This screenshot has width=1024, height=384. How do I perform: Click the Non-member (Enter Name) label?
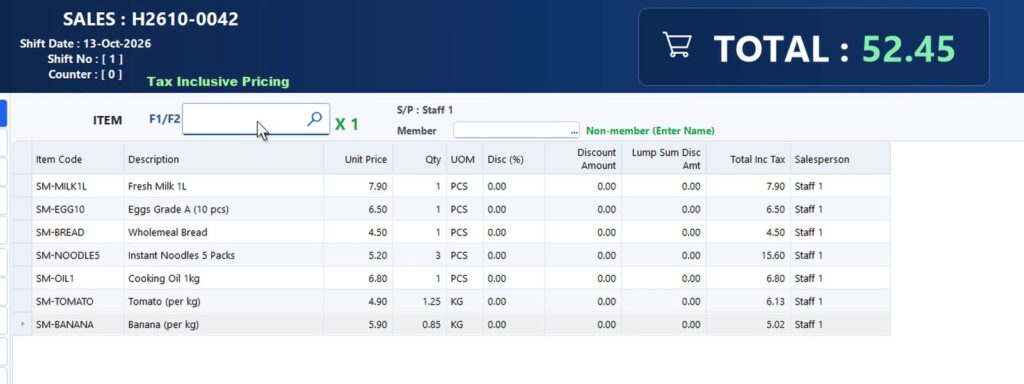click(650, 131)
